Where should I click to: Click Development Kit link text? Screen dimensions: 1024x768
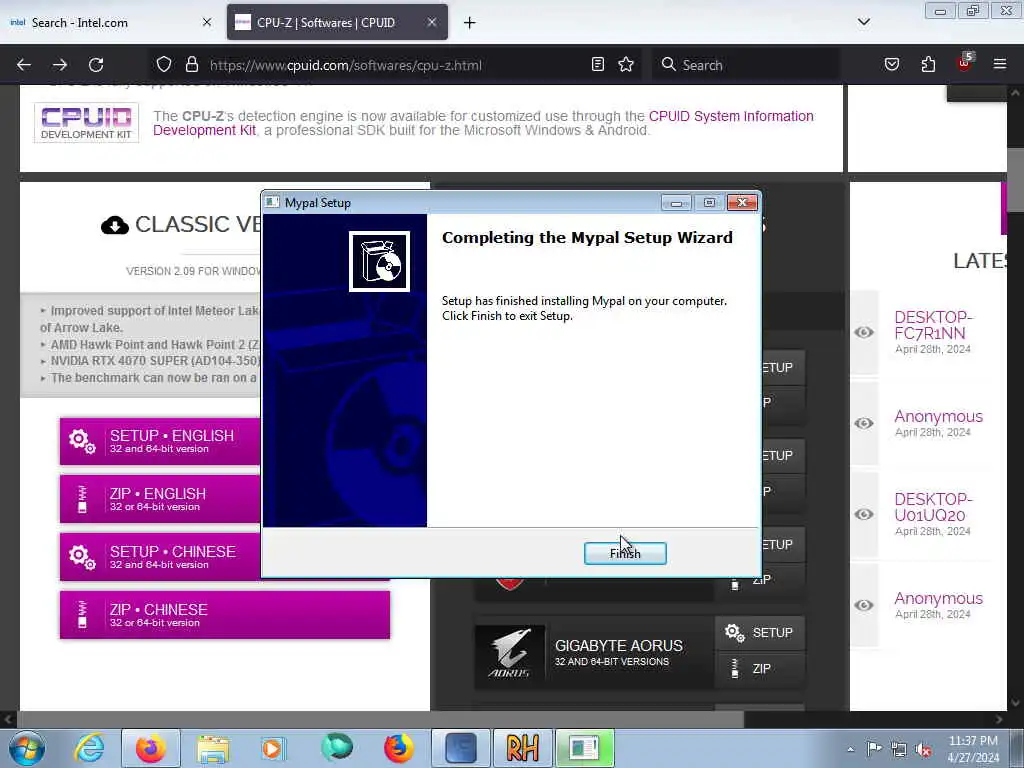click(204, 131)
